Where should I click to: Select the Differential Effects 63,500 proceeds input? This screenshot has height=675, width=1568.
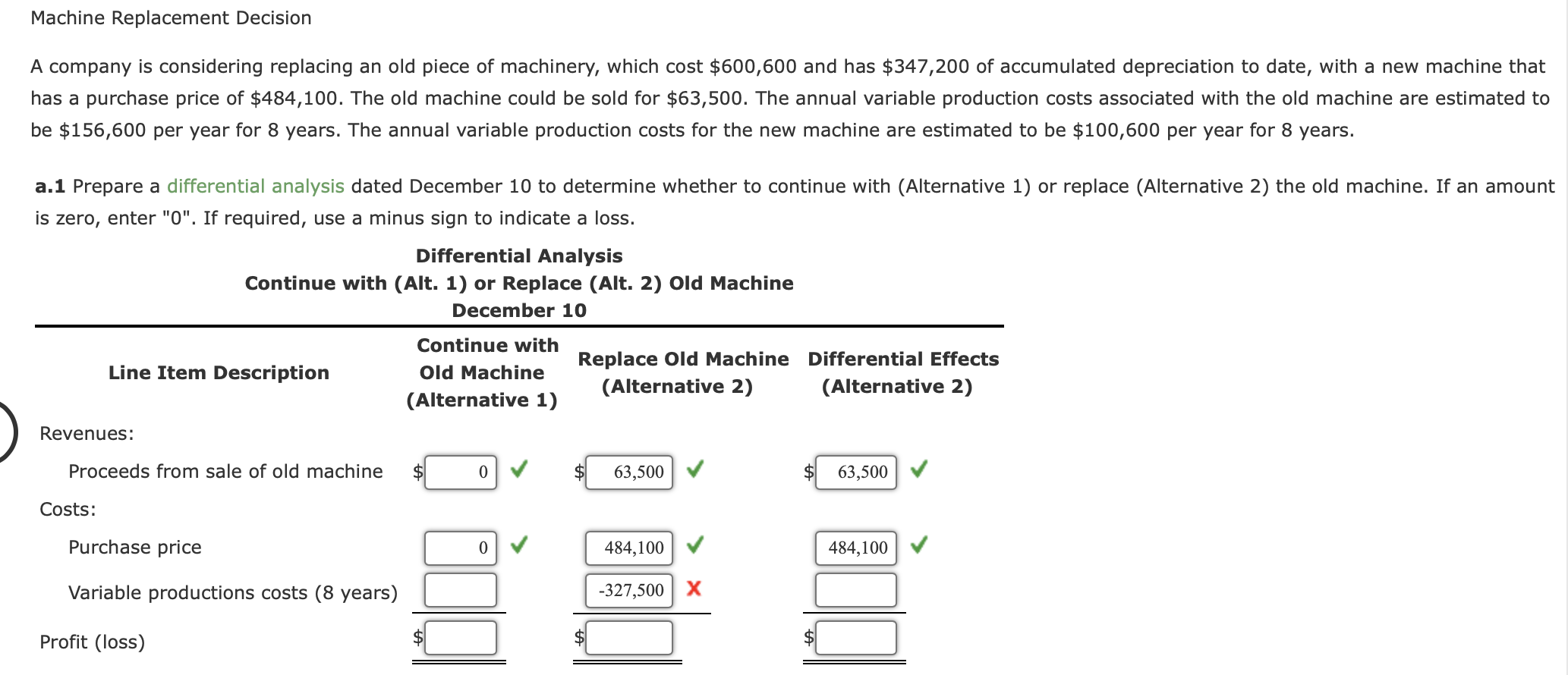coord(856,471)
